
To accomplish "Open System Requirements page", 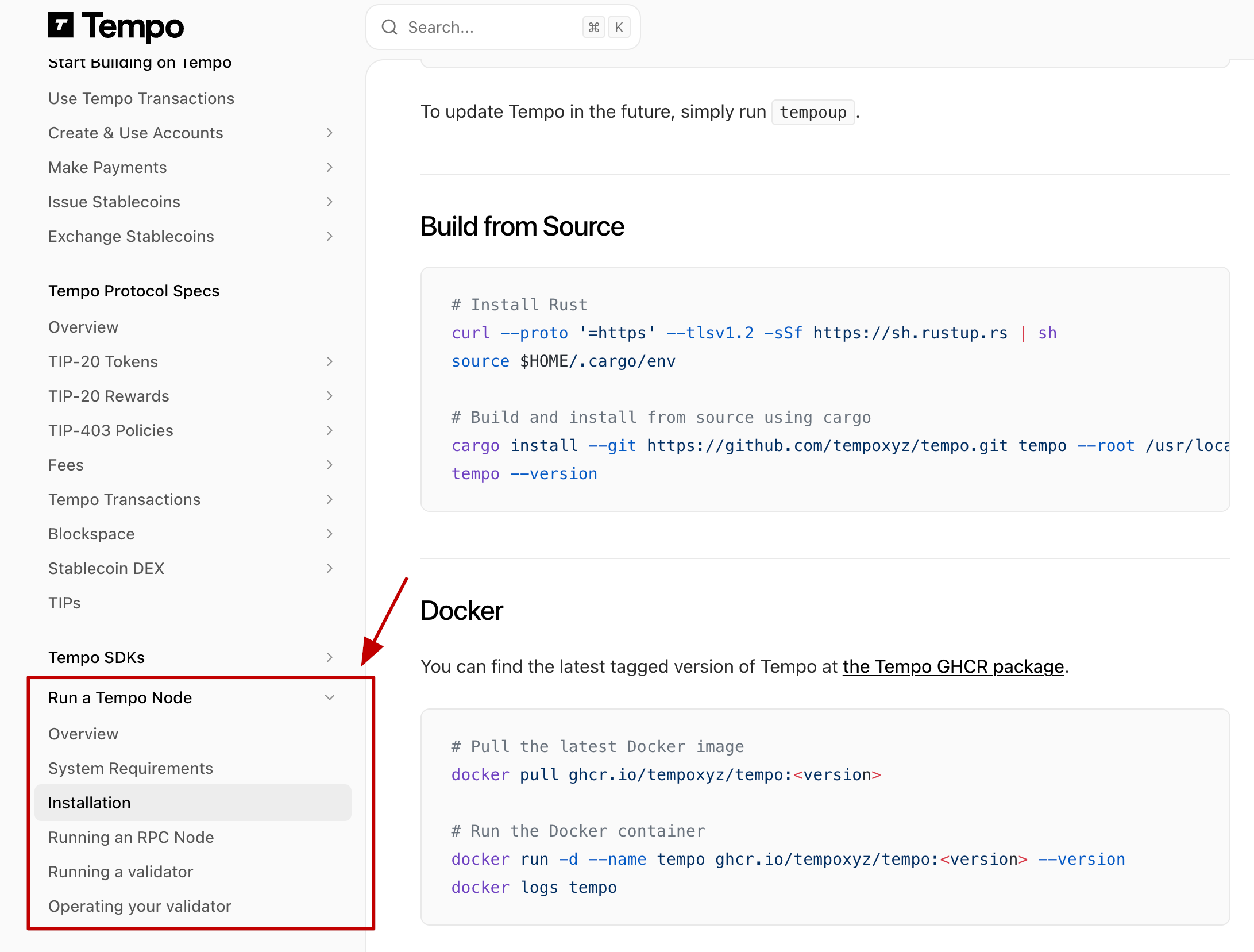I will point(130,768).
